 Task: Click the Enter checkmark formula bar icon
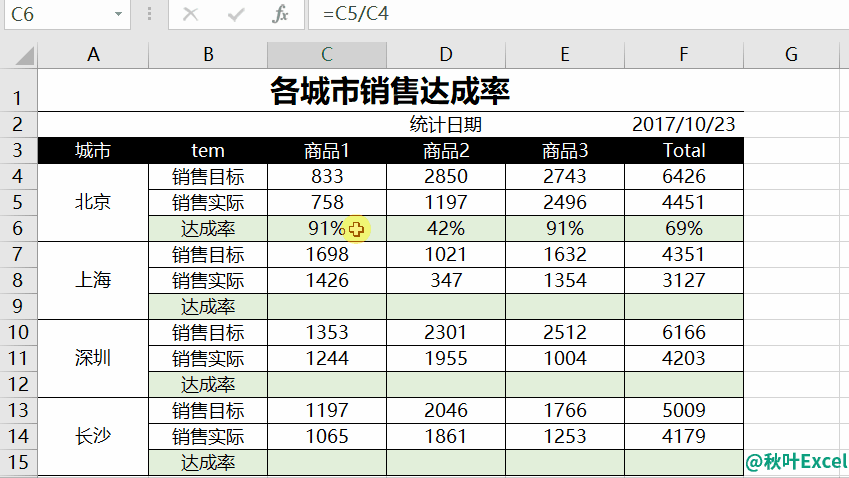(236, 14)
